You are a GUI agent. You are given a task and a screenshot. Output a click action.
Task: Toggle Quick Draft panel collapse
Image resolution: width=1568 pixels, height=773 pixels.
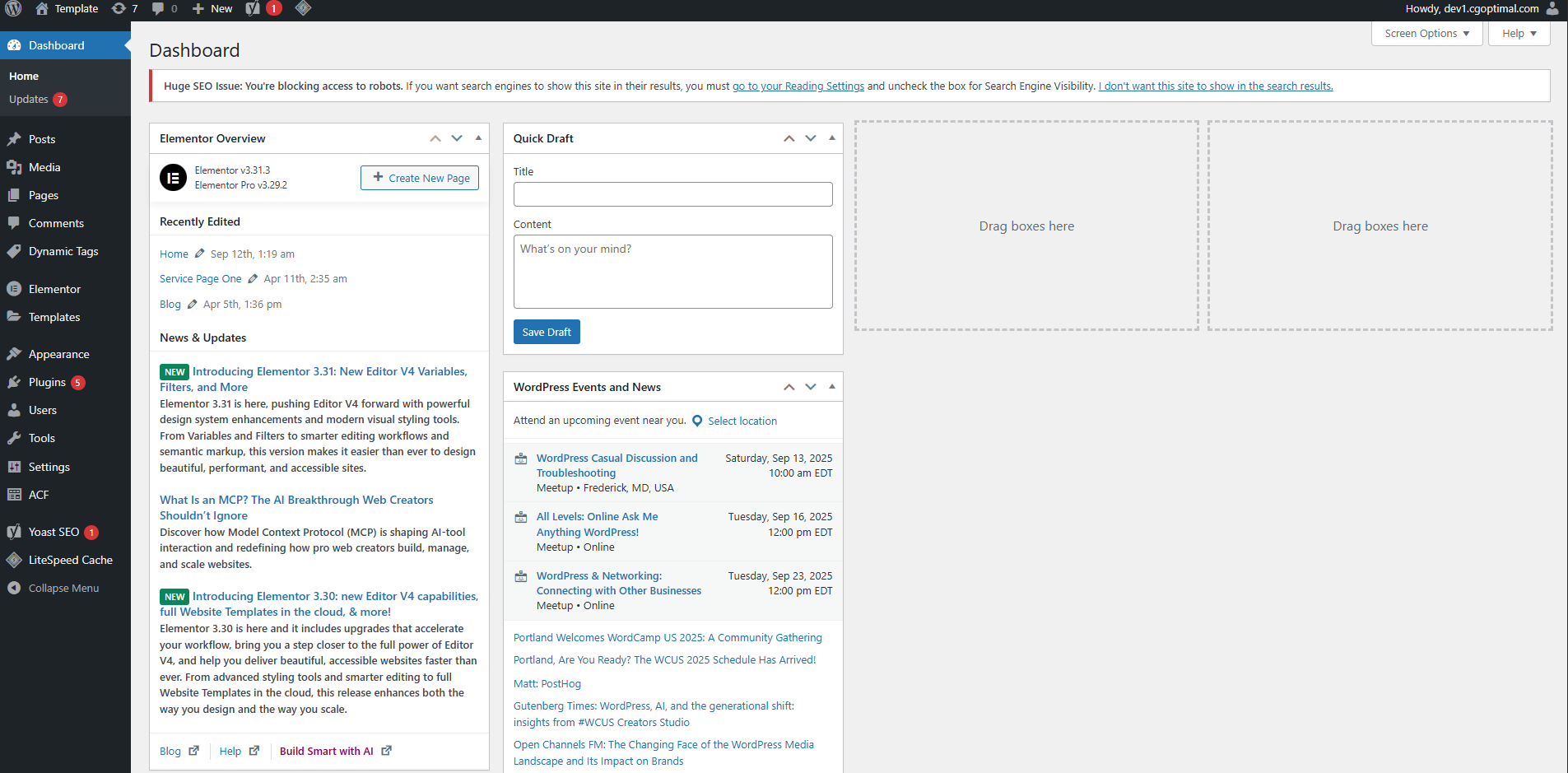point(832,138)
